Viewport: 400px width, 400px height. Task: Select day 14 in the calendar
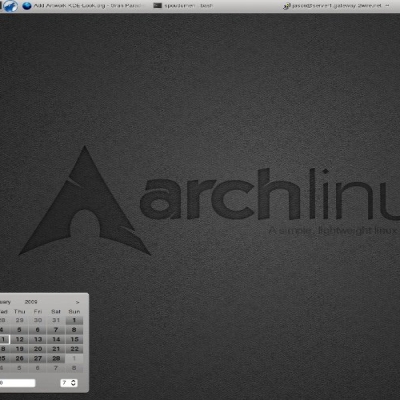[56, 339]
